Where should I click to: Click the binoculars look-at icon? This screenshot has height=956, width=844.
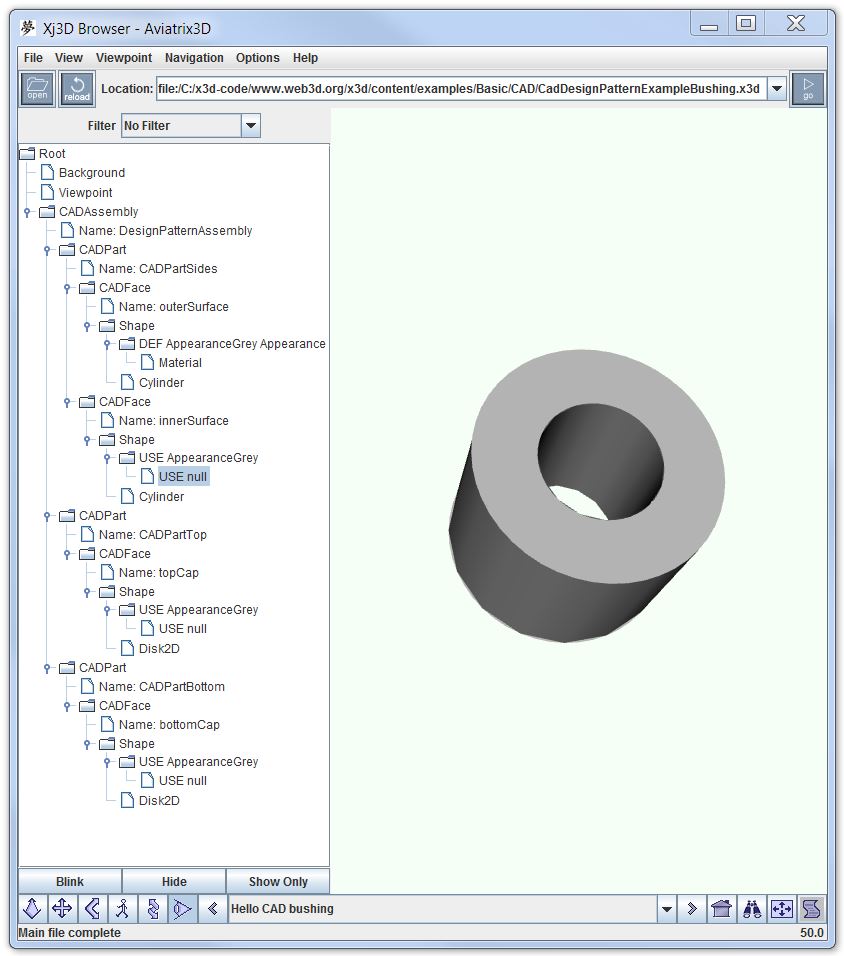coord(752,909)
